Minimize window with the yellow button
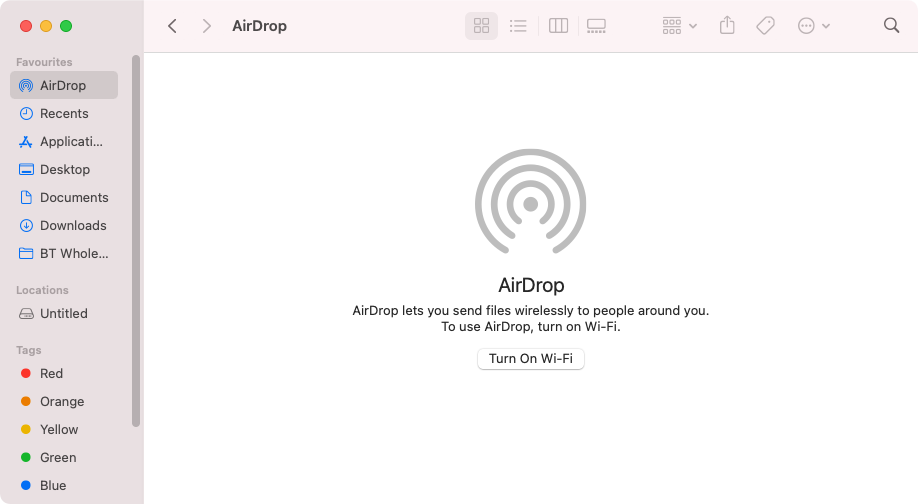This screenshot has width=918, height=504. pyautogui.click(x=46, y=26)
